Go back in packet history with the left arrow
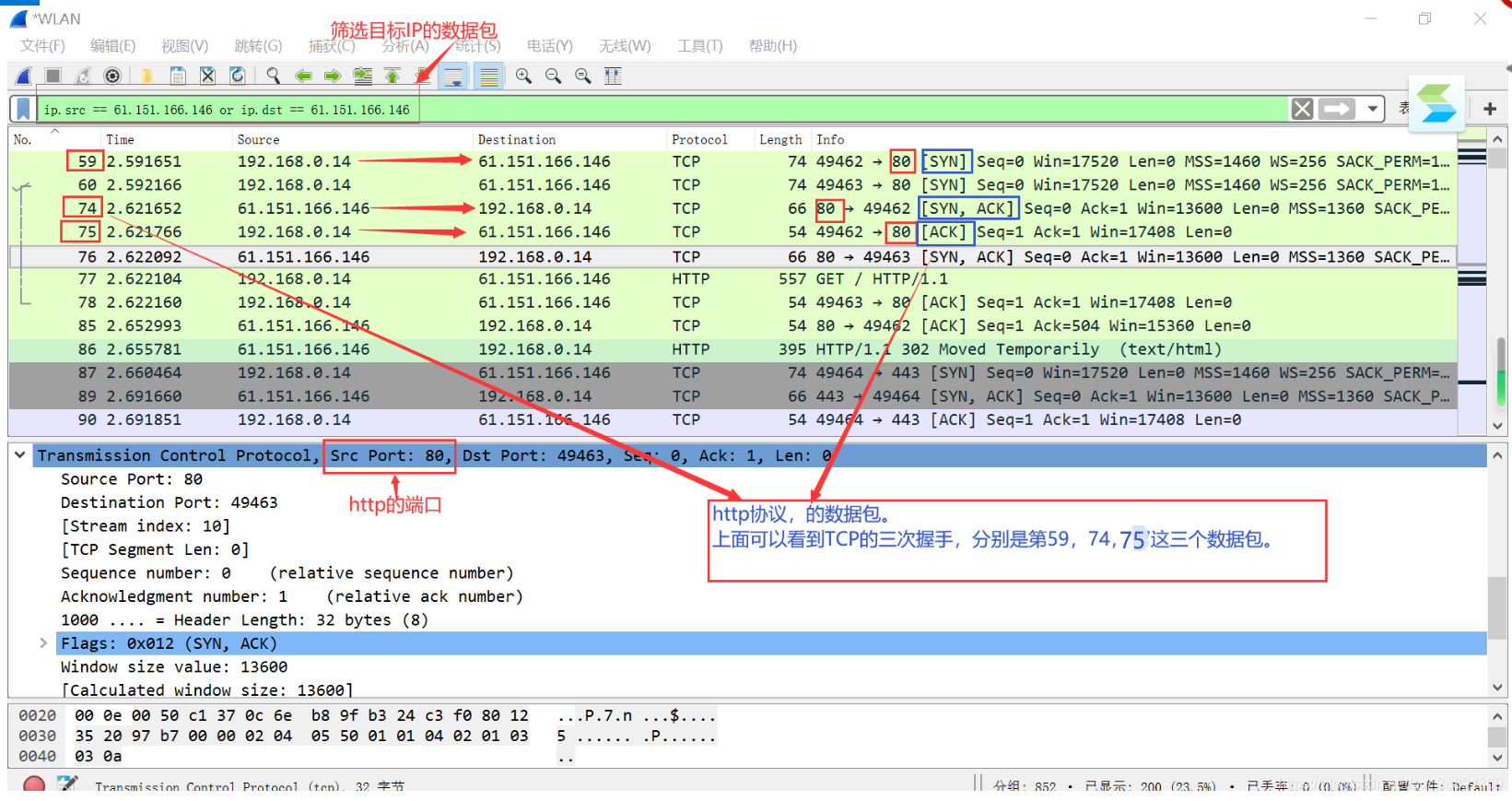 pyautogui.click(x=303, y=77)
